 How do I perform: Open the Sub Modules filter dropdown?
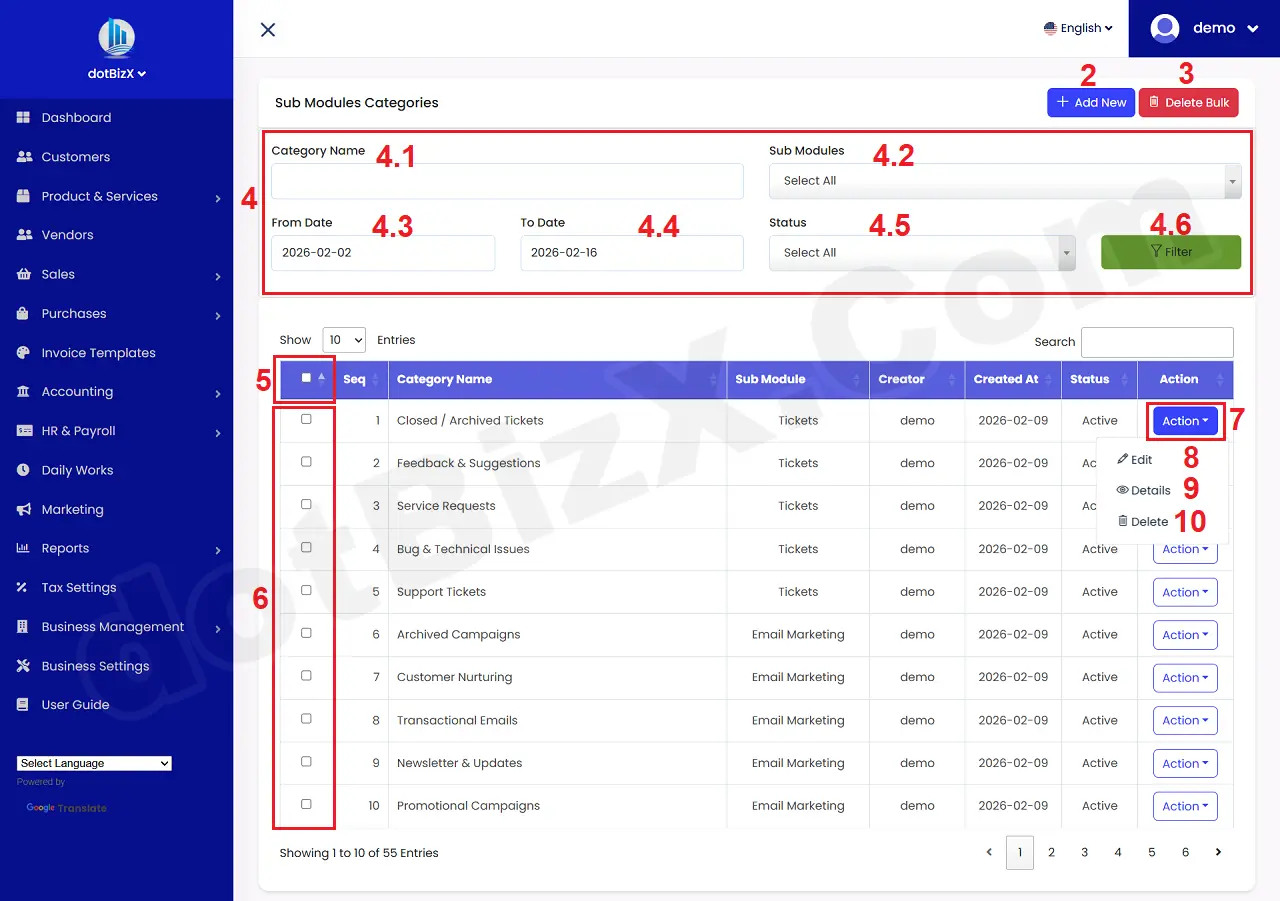pyautogui.click(x=1005, y=181)
